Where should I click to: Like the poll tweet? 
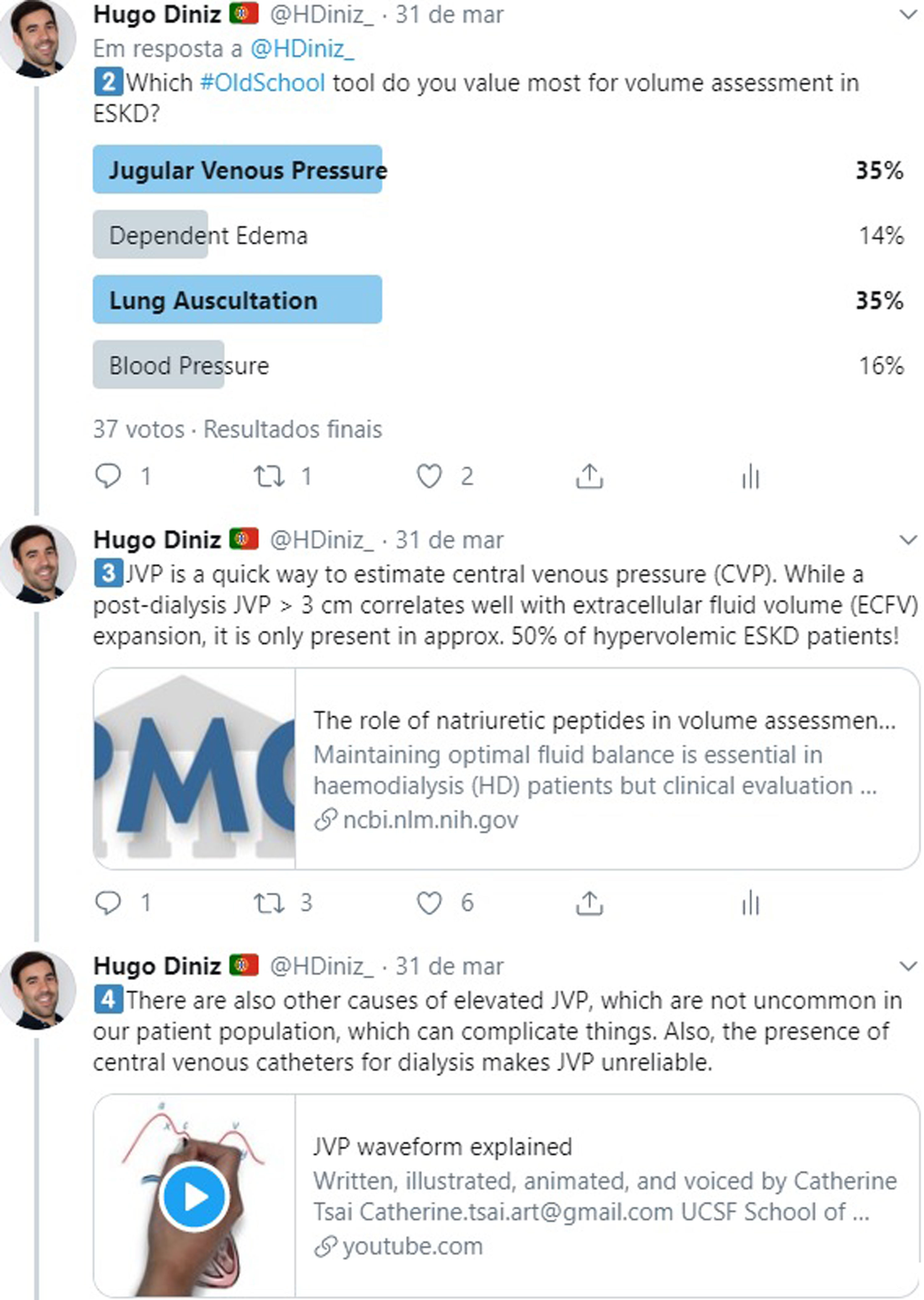[x=429, y=476]
